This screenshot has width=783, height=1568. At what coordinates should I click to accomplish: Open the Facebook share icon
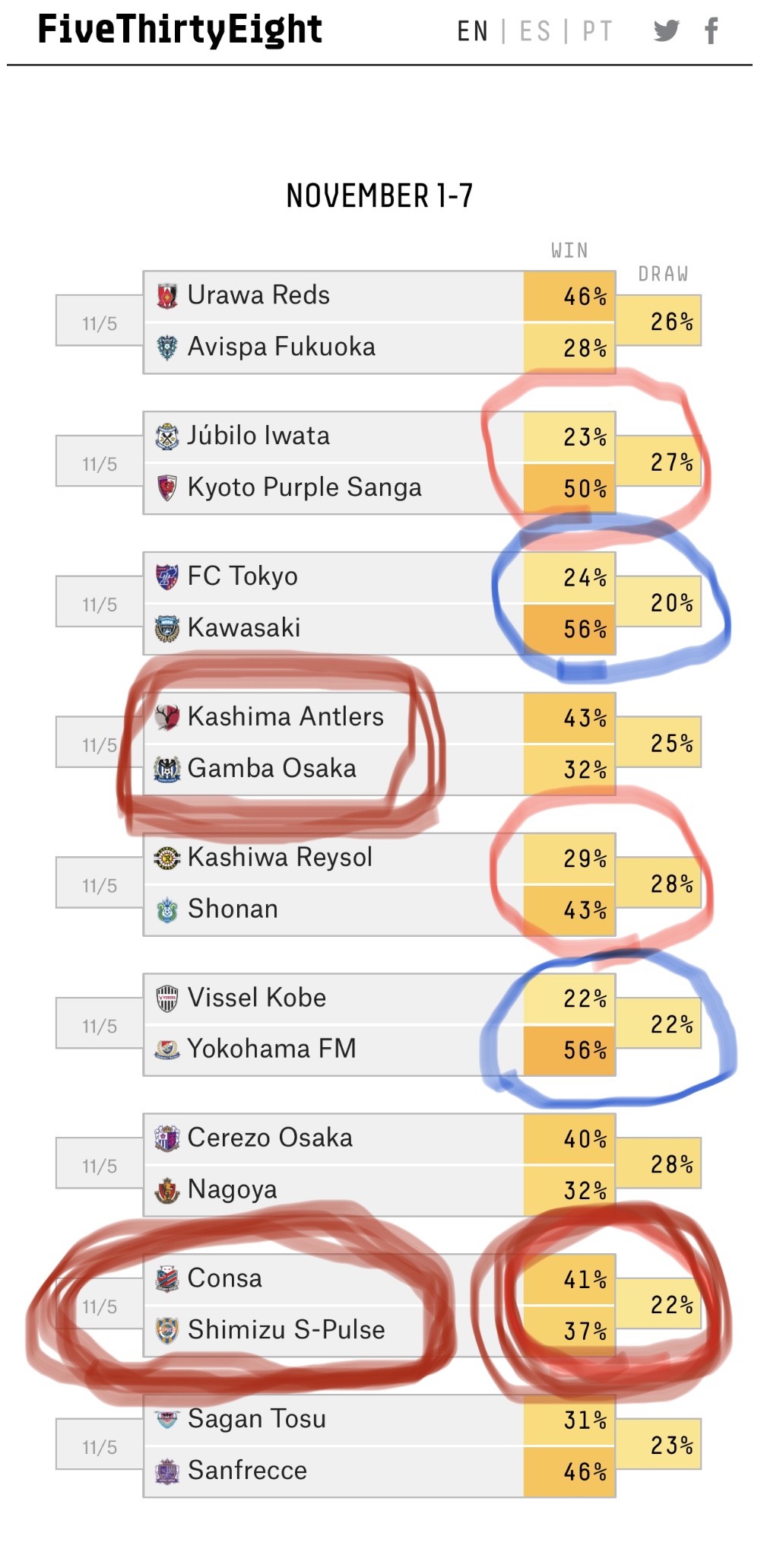point(711,31)
